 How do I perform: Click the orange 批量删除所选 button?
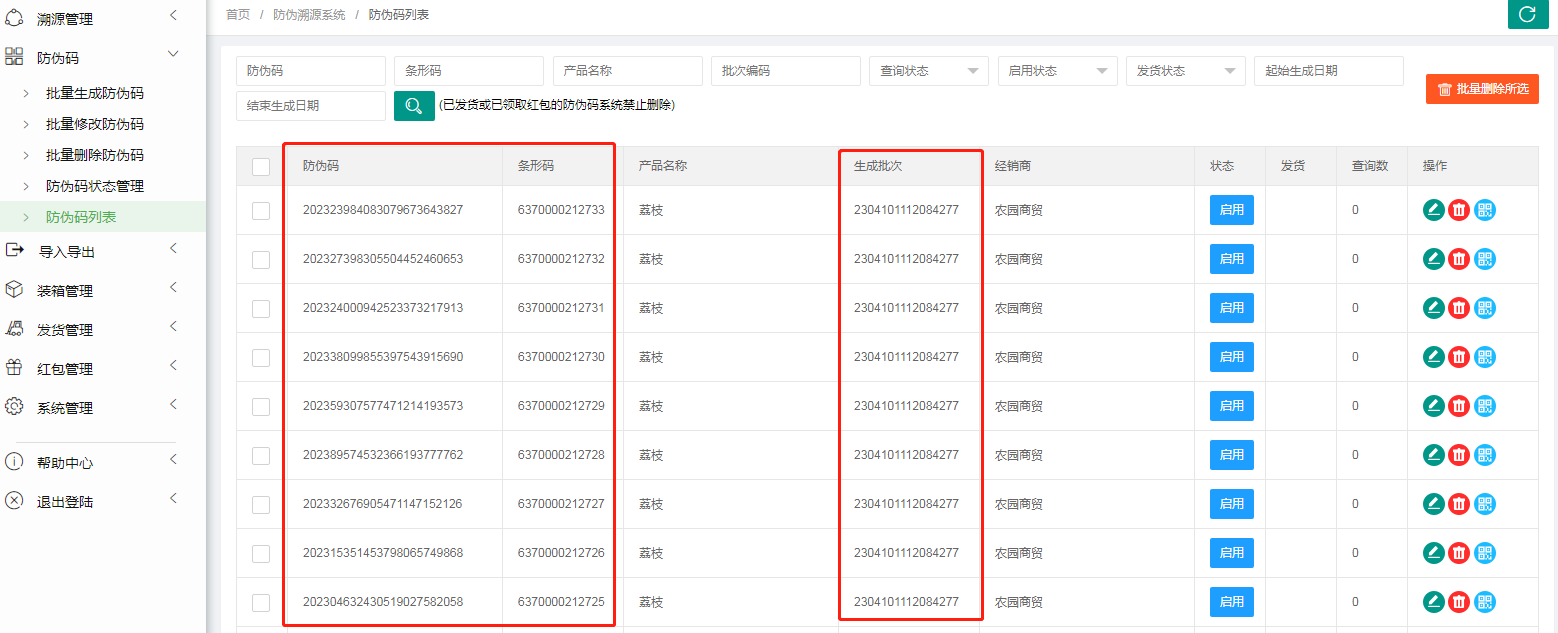1482,89
